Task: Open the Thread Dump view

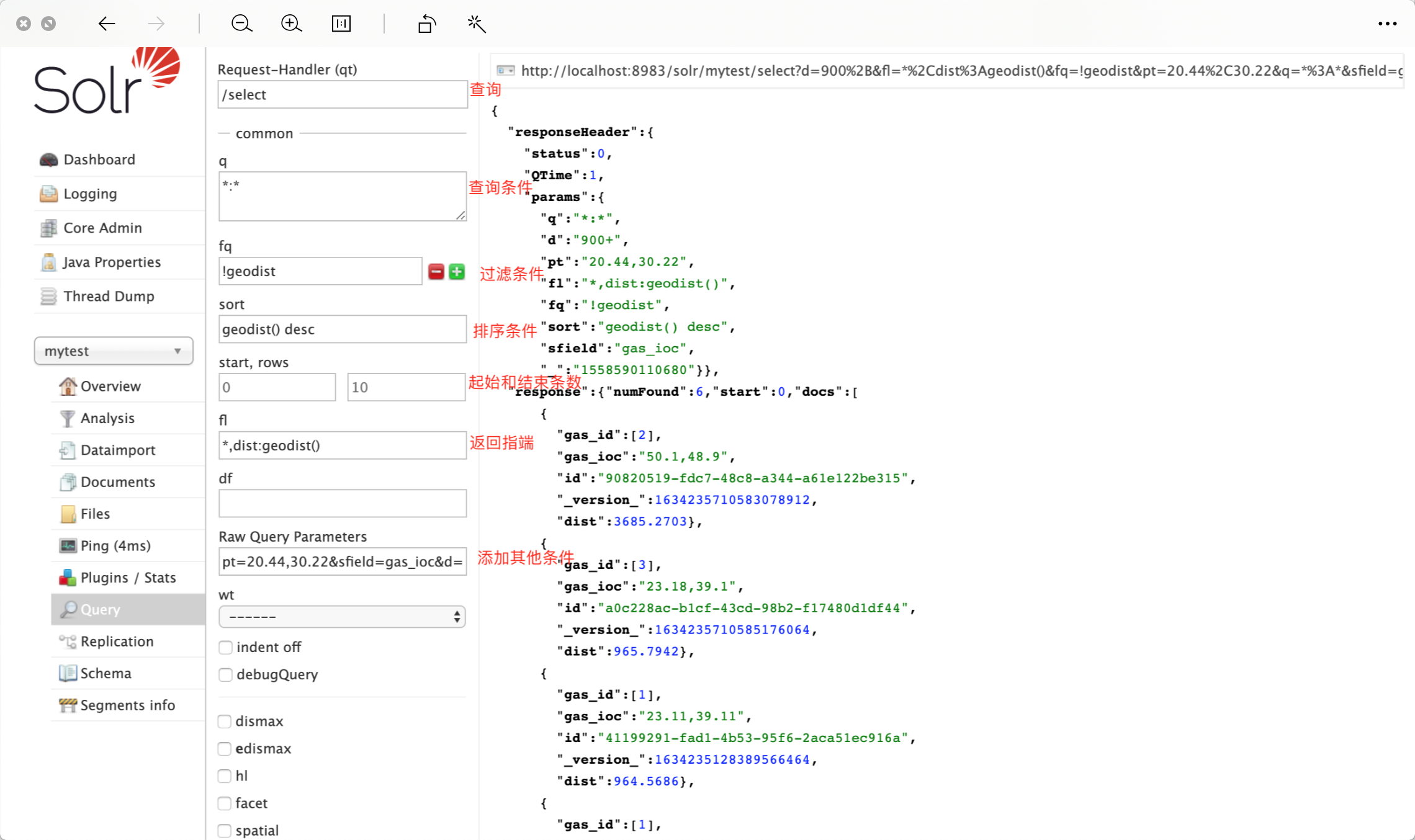Action: point(47,296)
